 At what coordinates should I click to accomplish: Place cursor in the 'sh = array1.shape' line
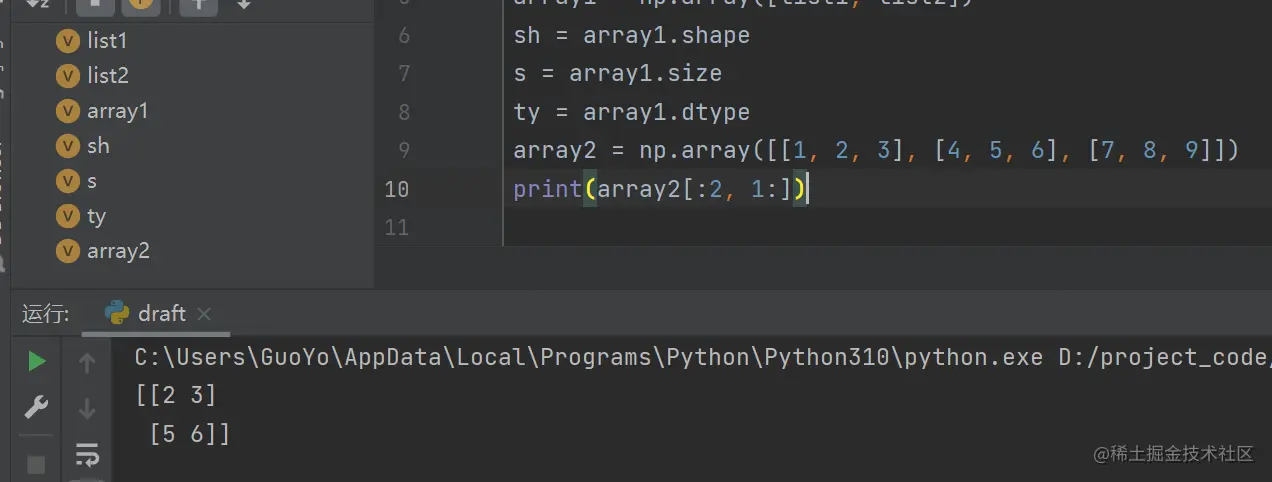click(x=631, y=36)
